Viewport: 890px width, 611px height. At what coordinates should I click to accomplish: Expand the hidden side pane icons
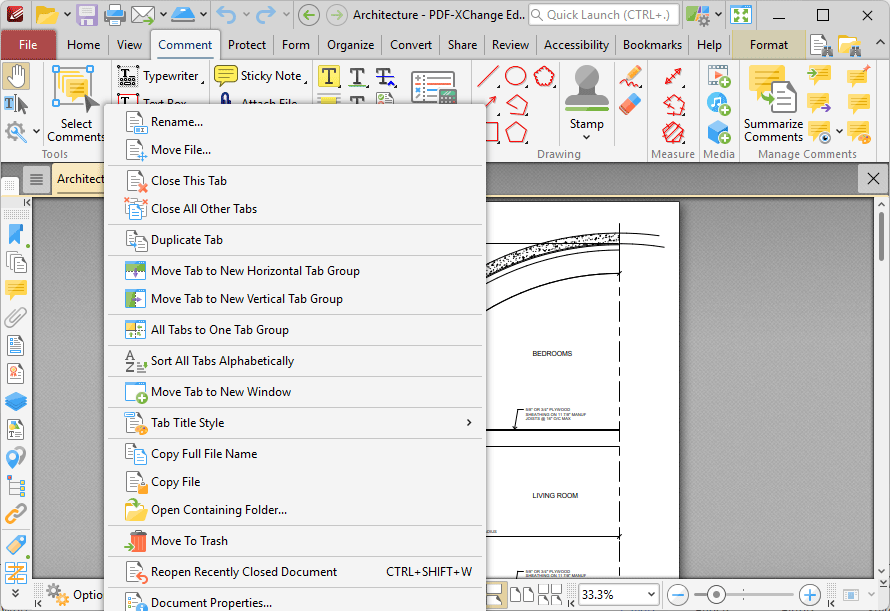[15, 593]
